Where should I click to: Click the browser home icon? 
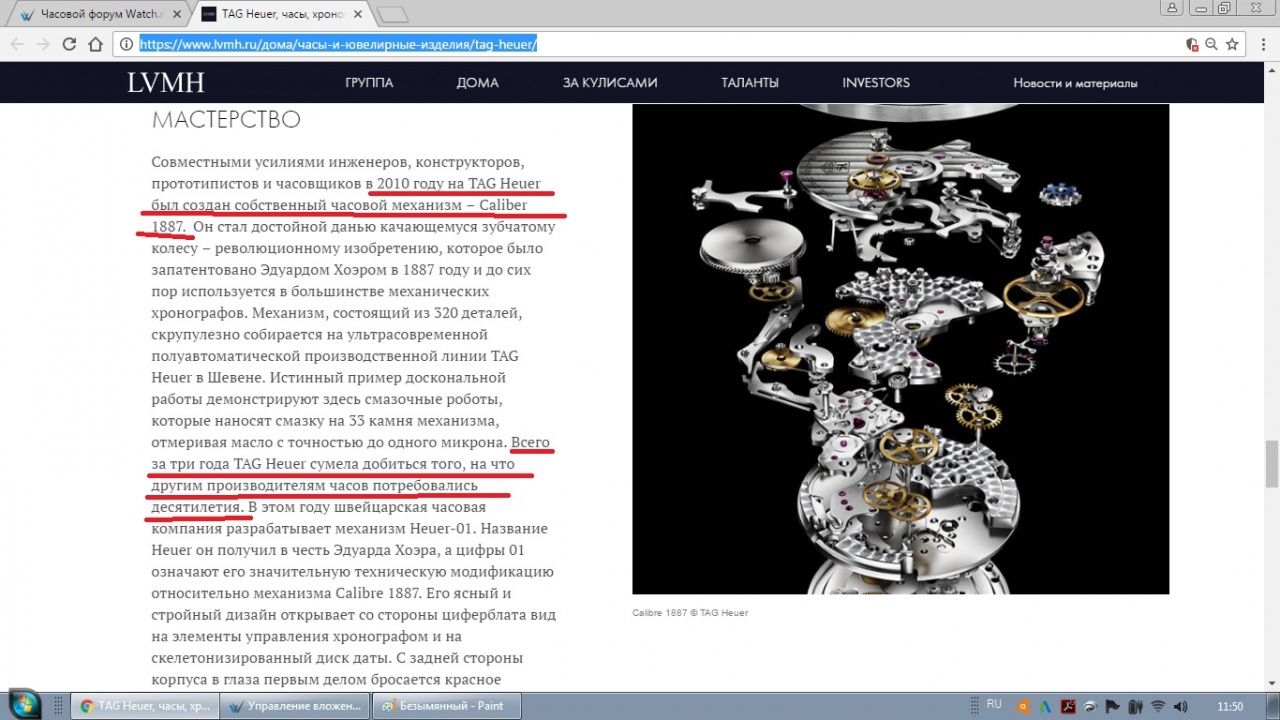[95, 44]
